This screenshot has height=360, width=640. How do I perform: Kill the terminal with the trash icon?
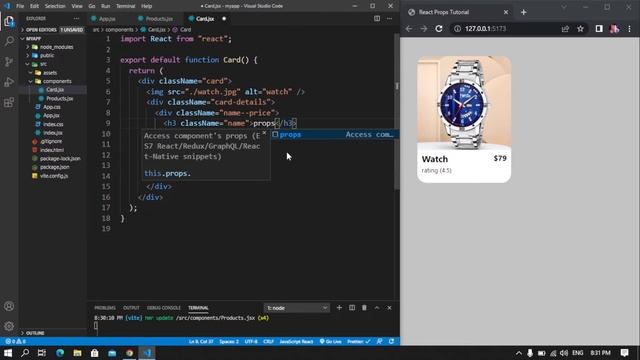coord(364,307)
